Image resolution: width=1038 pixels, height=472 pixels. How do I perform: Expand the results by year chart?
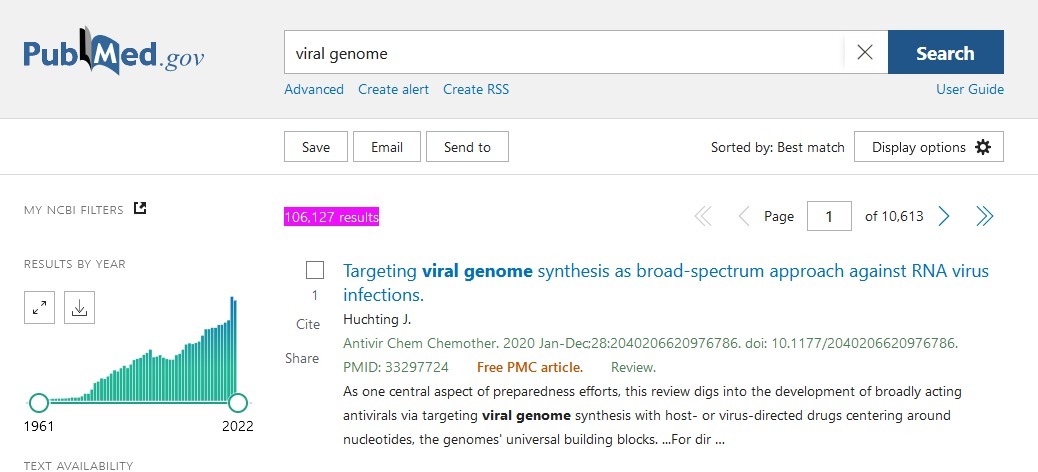39,308
